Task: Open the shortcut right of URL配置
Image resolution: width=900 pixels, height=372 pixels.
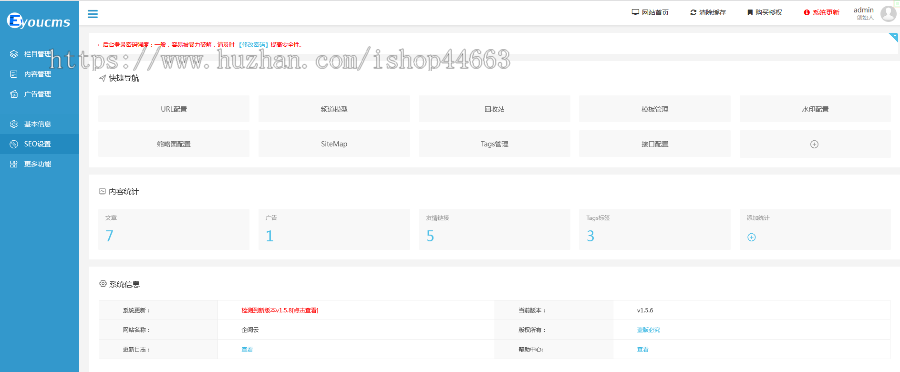Action: [334, 108]
